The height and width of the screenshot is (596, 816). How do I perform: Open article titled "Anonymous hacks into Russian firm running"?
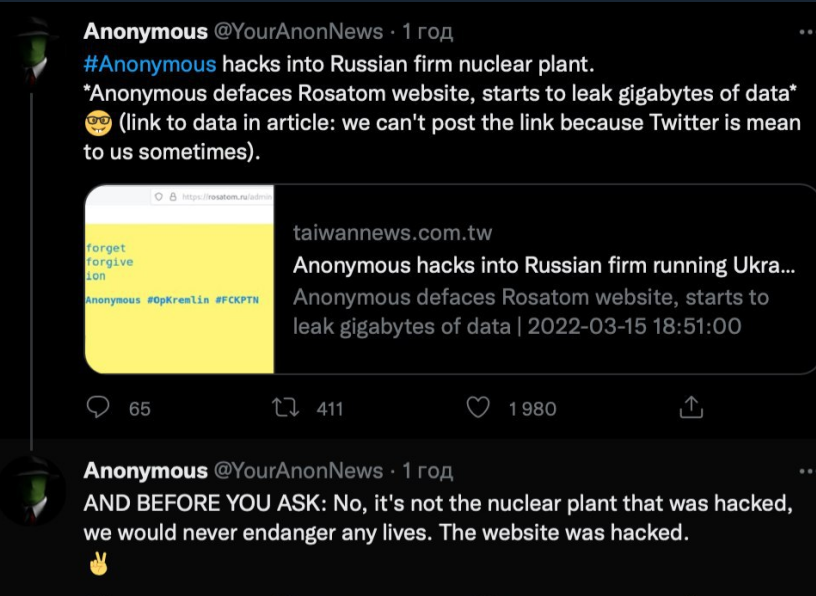(x=544, y=266)
